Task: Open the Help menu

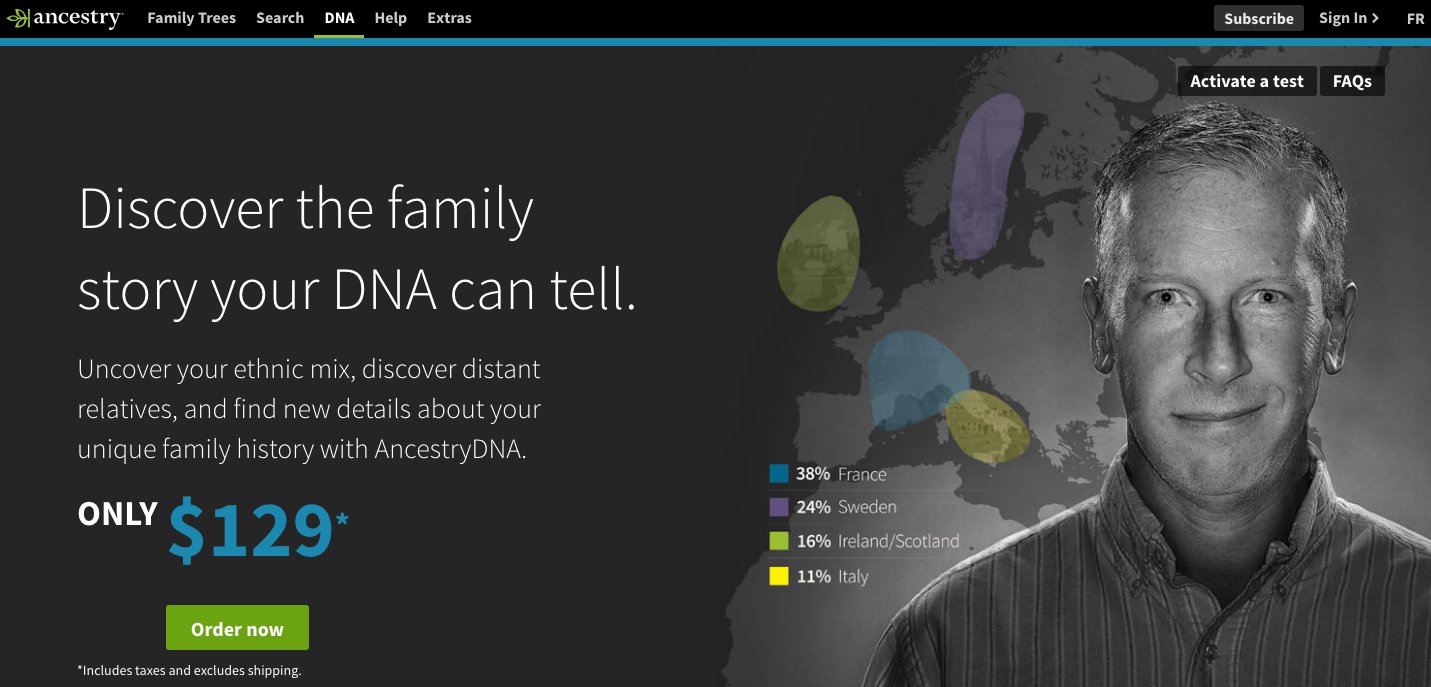Action: pyautogui.click(x=390, y=18)
